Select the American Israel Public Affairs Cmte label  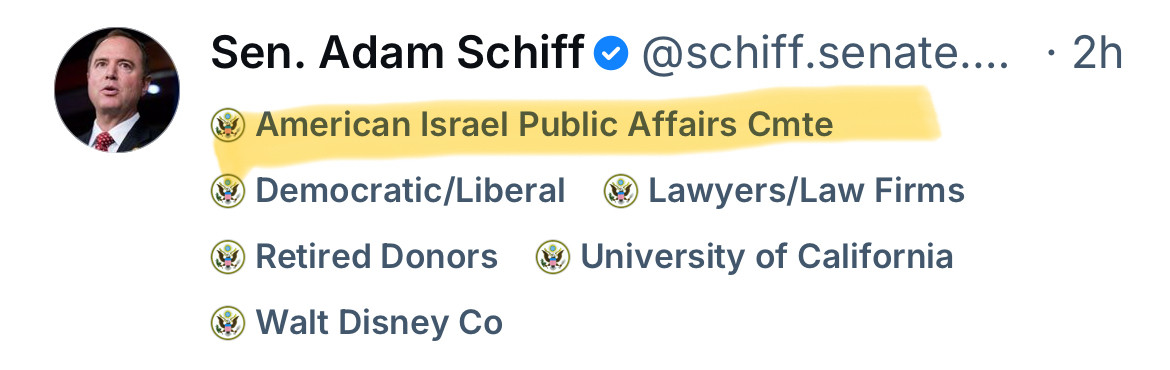545,125
